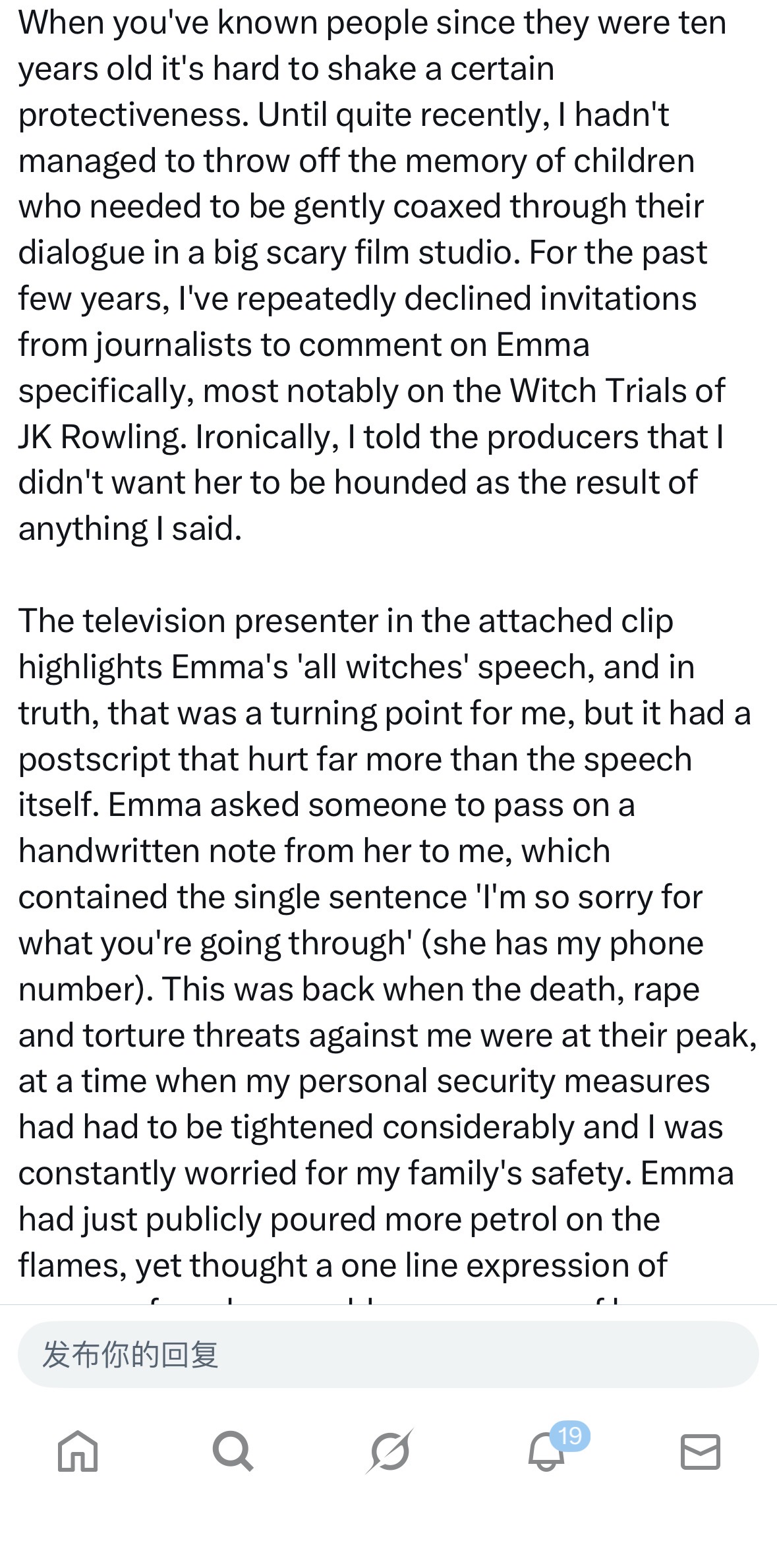Click the text "JK Rowling."
This screenshot has width=777, height=1568.
[x=102, y=437]
